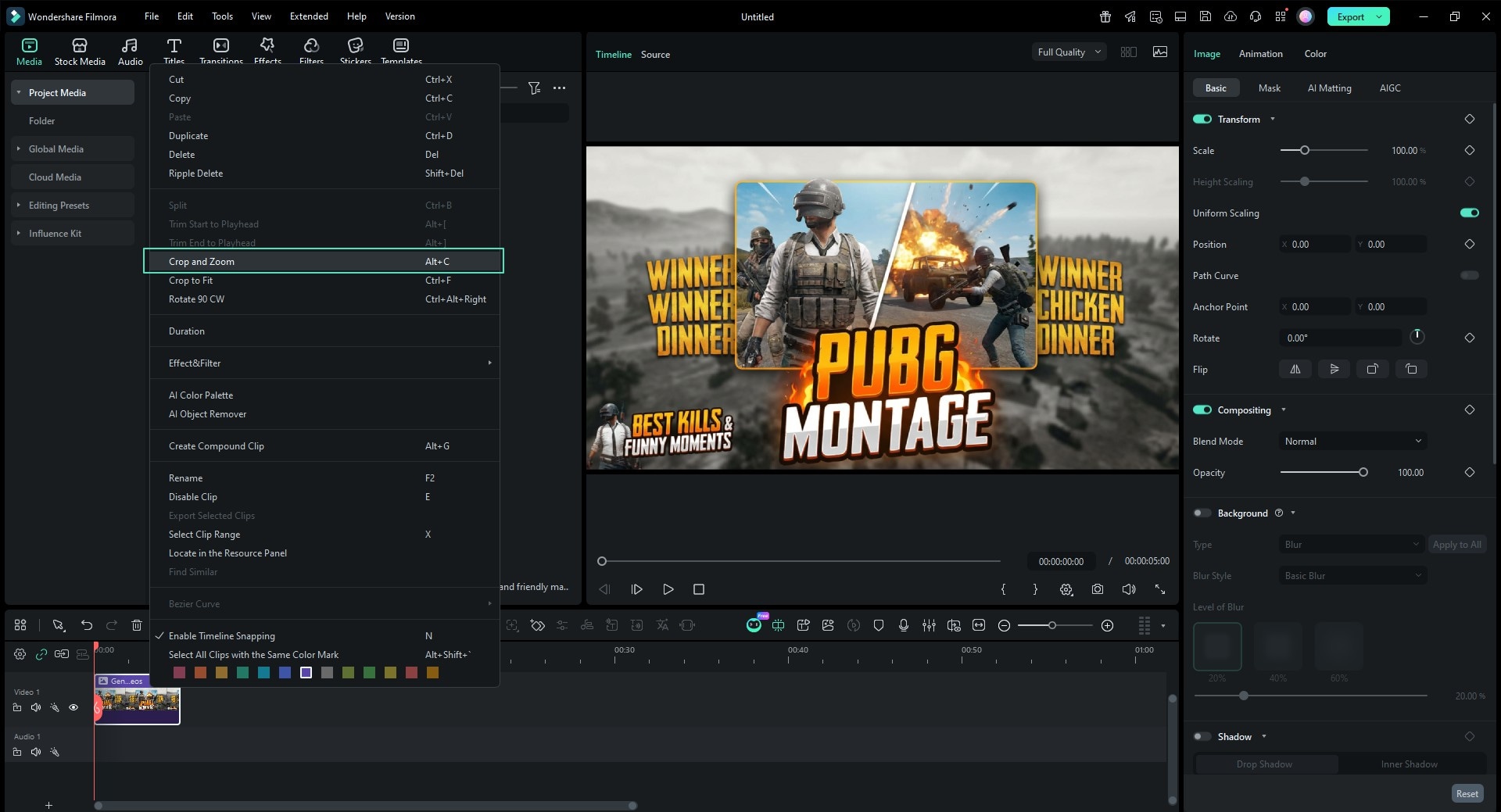This screenshot has width=1501, height=812.
Task: Click the Export button
Action: coord(1350,16)
